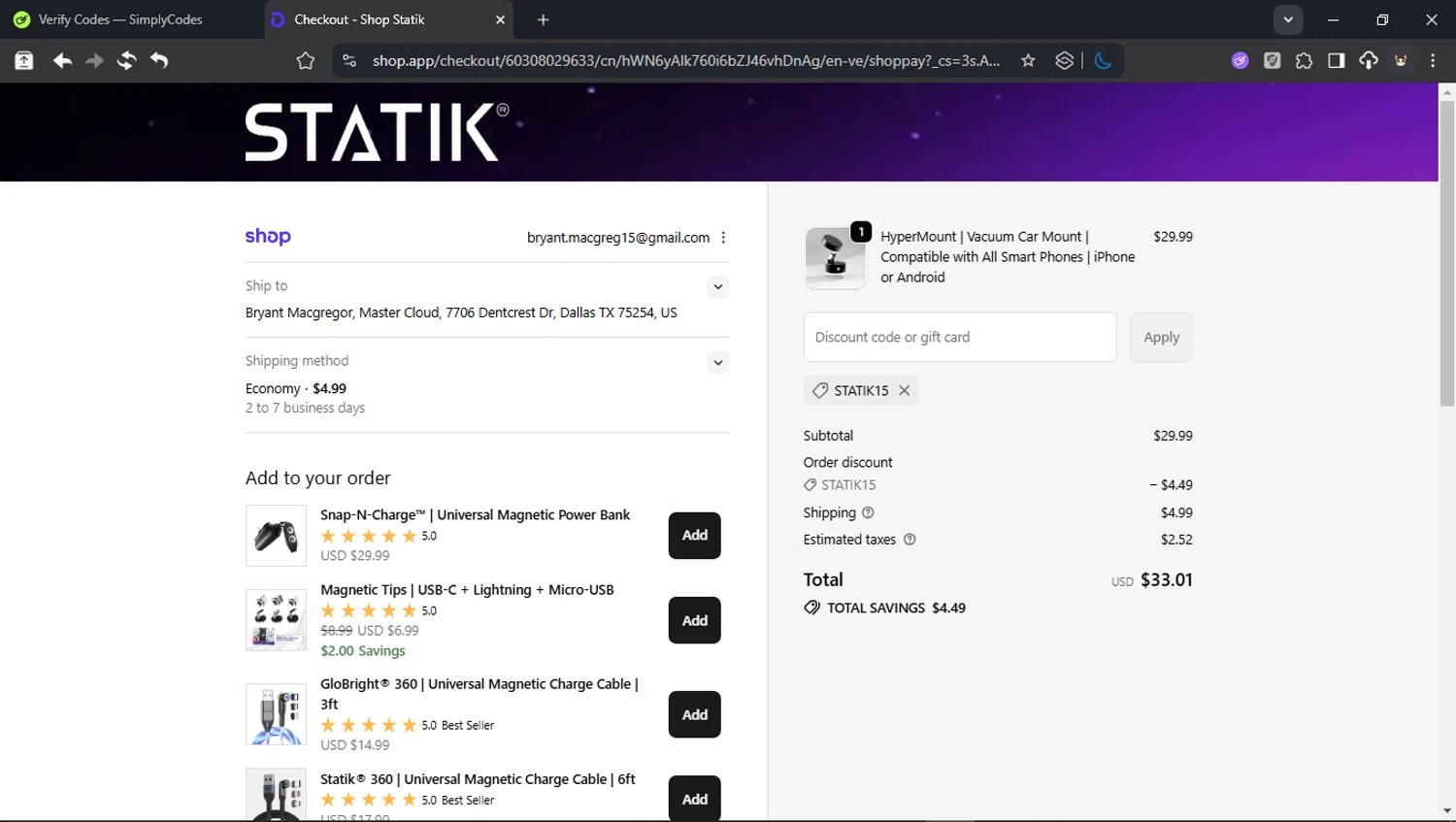Open account options next to email address
1456x822 pixels.
tap(723, 238)
